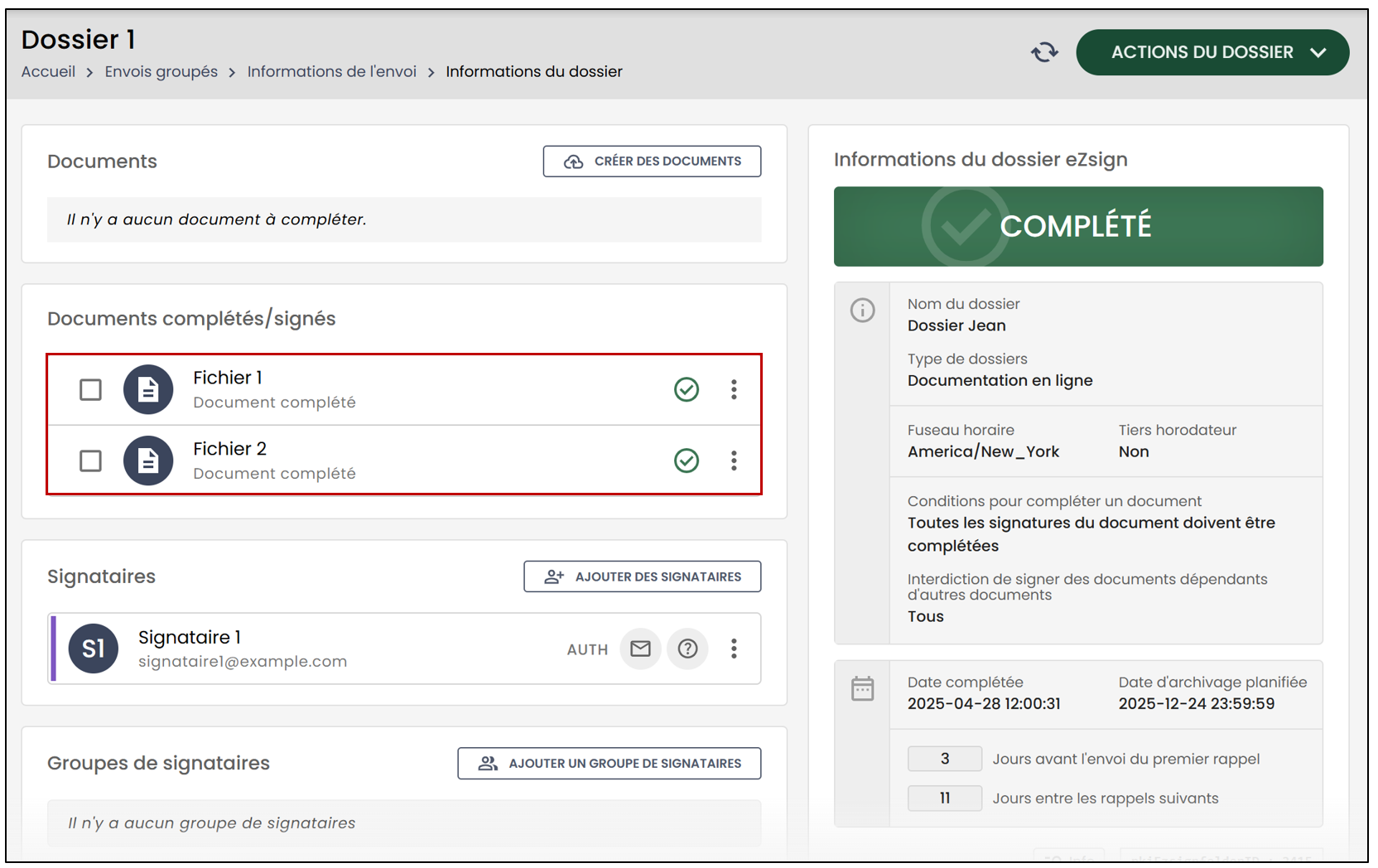The image size is (1378, 868).
Task: Check the Fichier 1 checkbox
Action: click(x=90, y=389)
